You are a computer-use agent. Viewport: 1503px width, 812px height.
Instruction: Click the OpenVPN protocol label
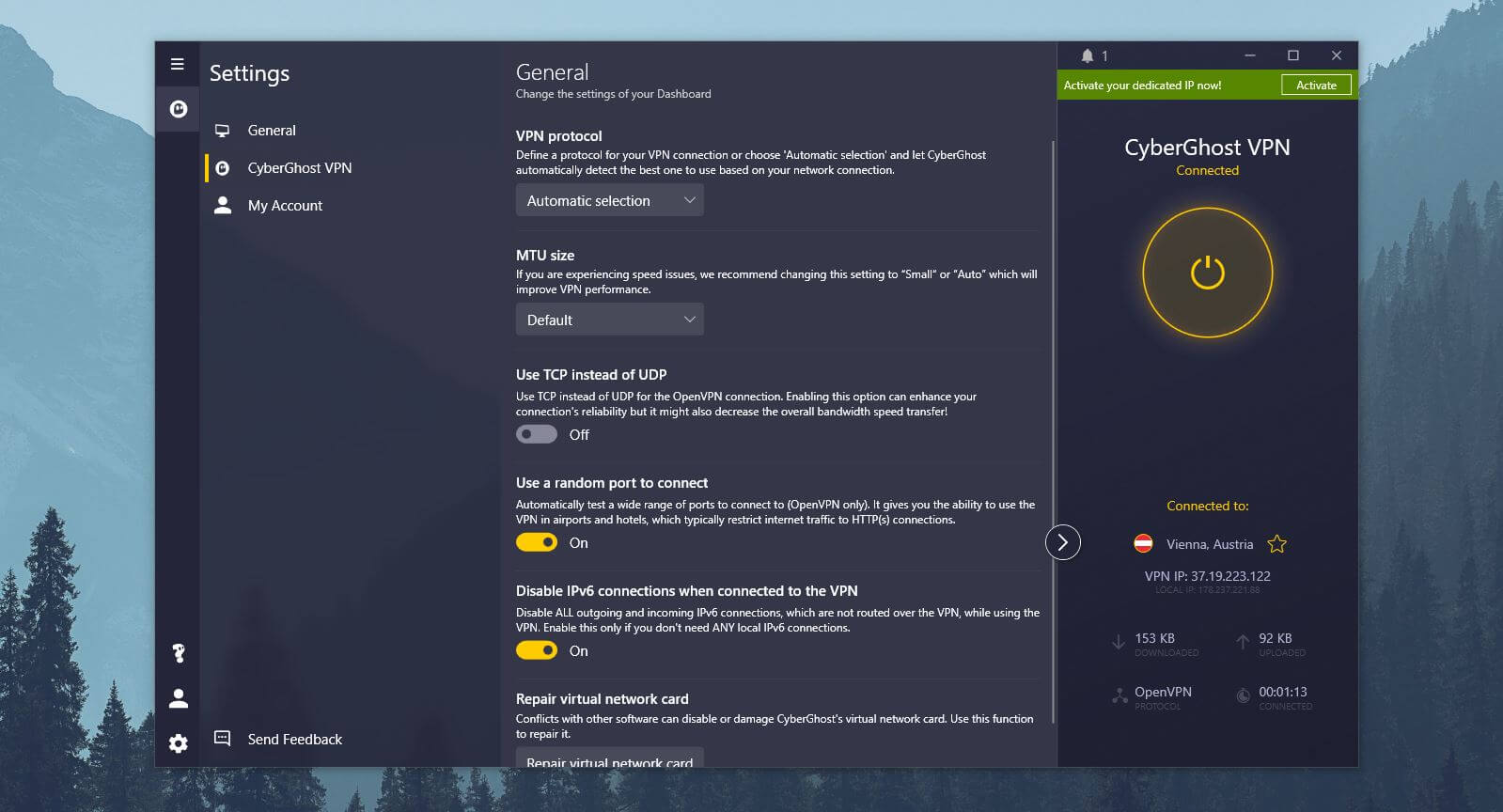[1163, 692]
